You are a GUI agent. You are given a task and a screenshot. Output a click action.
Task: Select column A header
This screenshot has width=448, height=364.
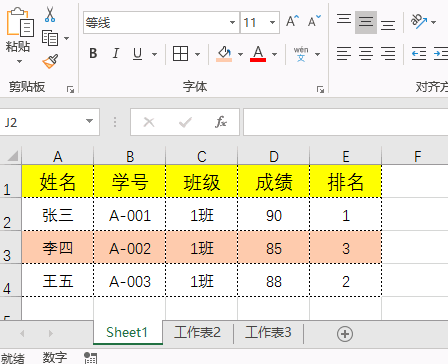(x=58, y=156)
